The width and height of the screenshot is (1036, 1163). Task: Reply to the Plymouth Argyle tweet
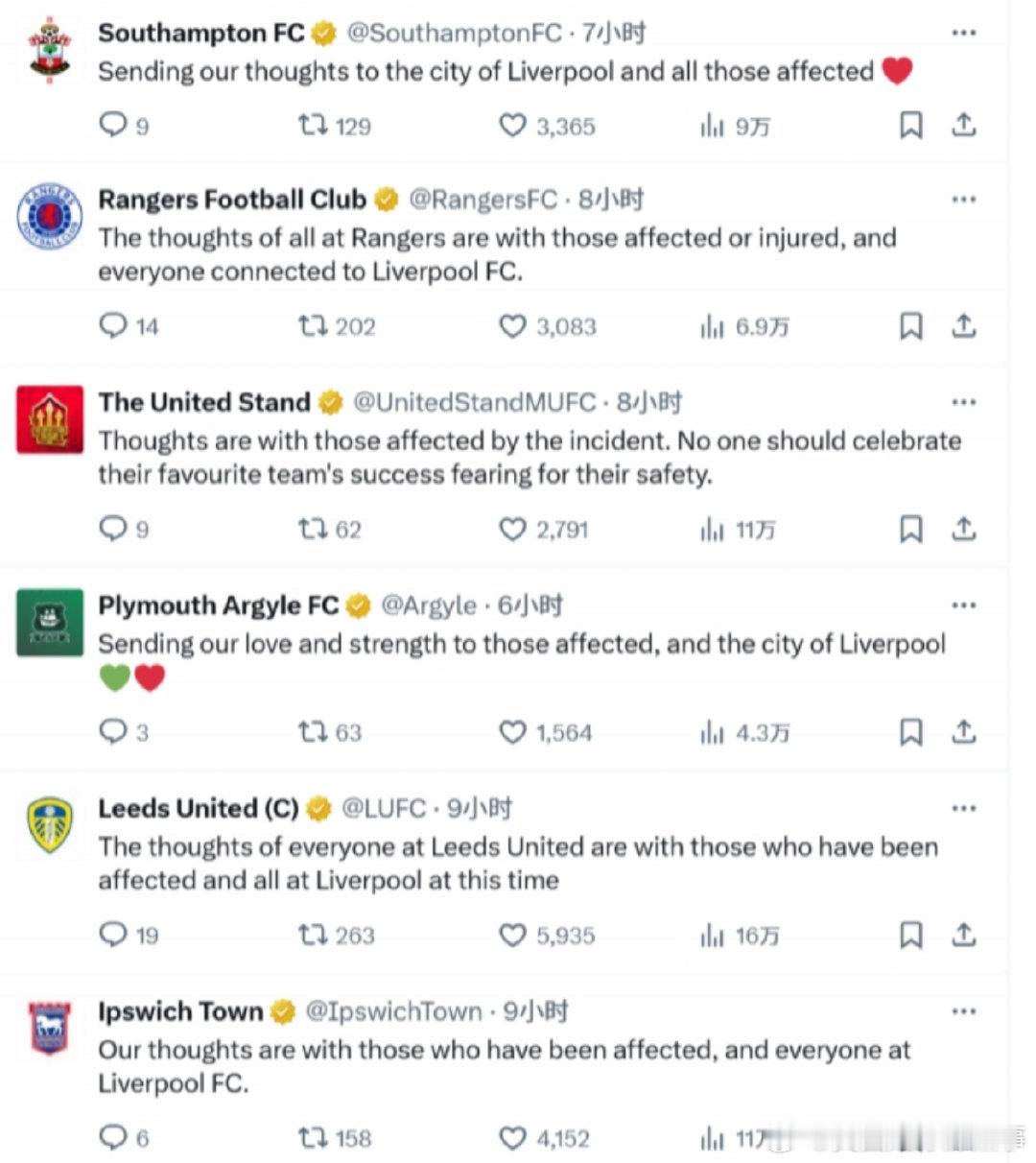point(113,732)
